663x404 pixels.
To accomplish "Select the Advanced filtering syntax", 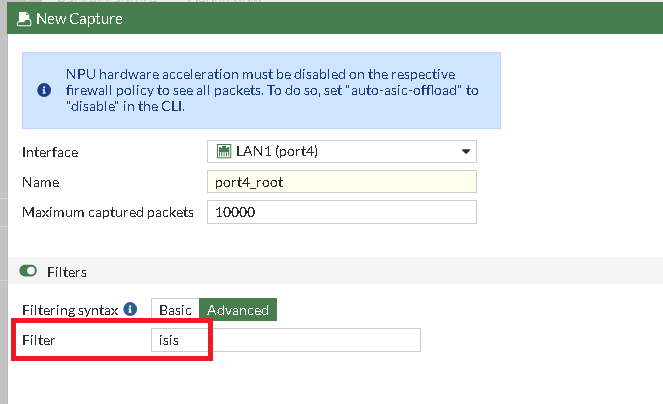I will (238, 310).
